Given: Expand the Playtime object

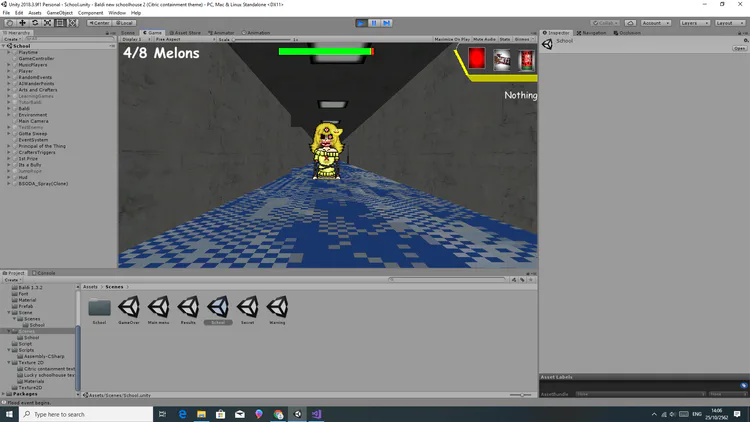Looking at the screenshot, I should 9,52.
